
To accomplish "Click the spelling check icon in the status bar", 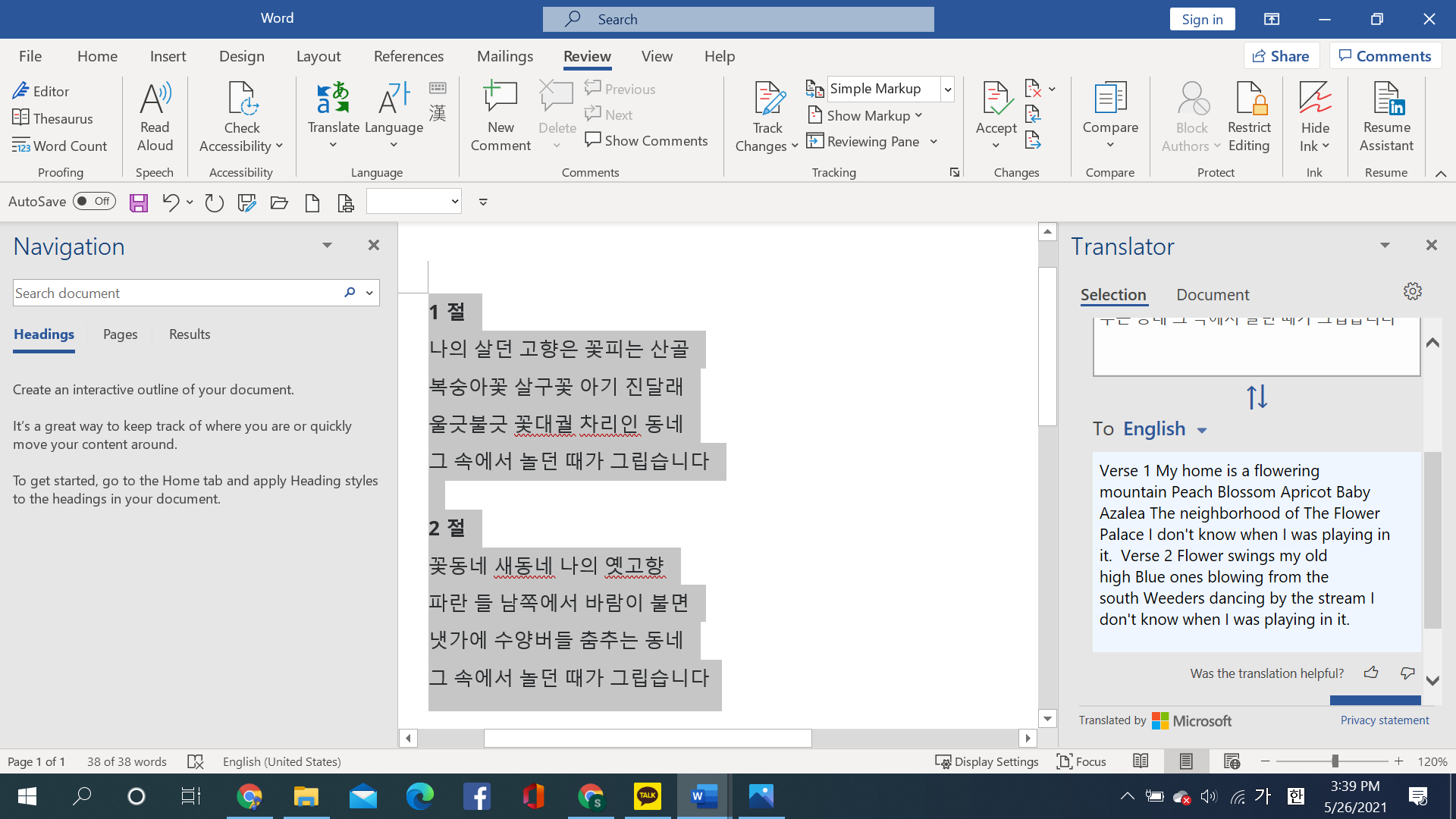I will pyautogui.click(x=196, y=761).
